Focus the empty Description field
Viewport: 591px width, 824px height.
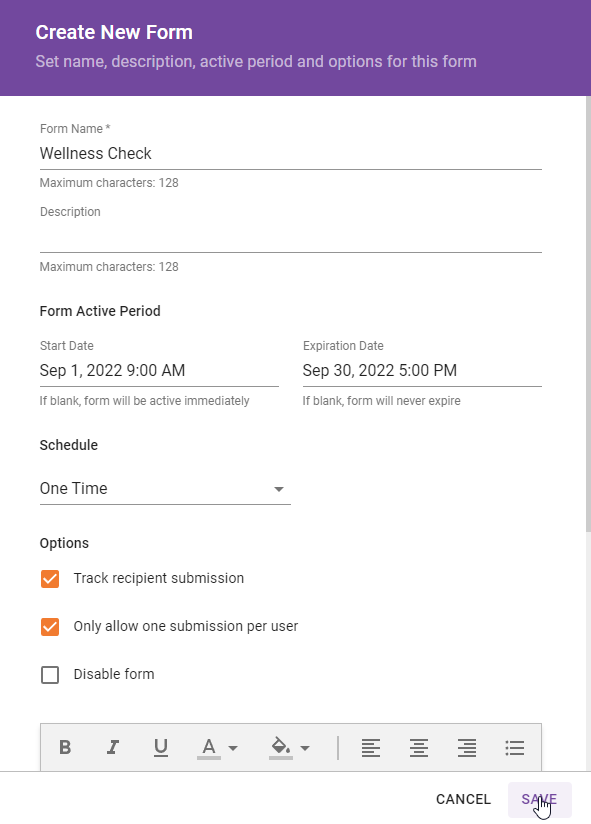coord(291,237)
